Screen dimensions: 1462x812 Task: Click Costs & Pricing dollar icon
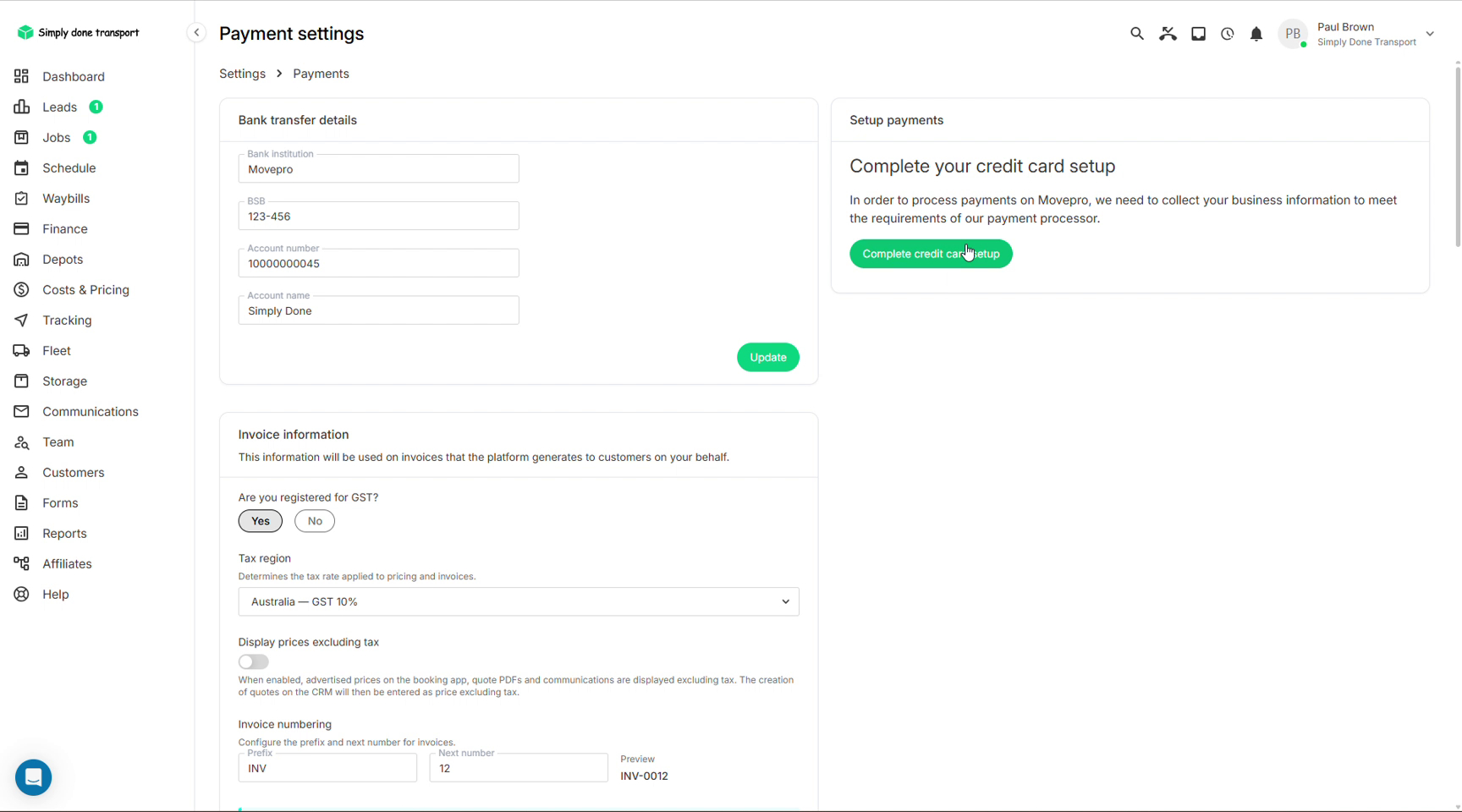(x=21, y=289)
